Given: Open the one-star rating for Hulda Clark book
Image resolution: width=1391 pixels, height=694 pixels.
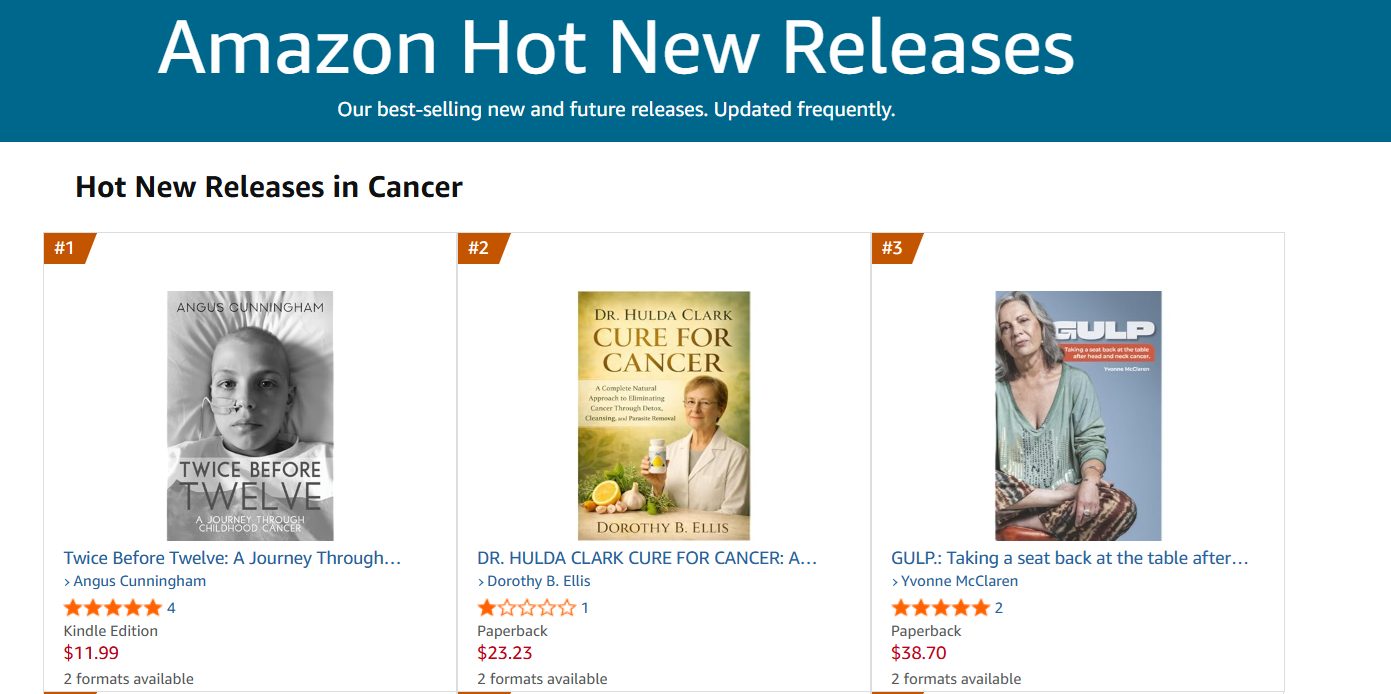Looking at the screenshot, I should tap(527, 608).
